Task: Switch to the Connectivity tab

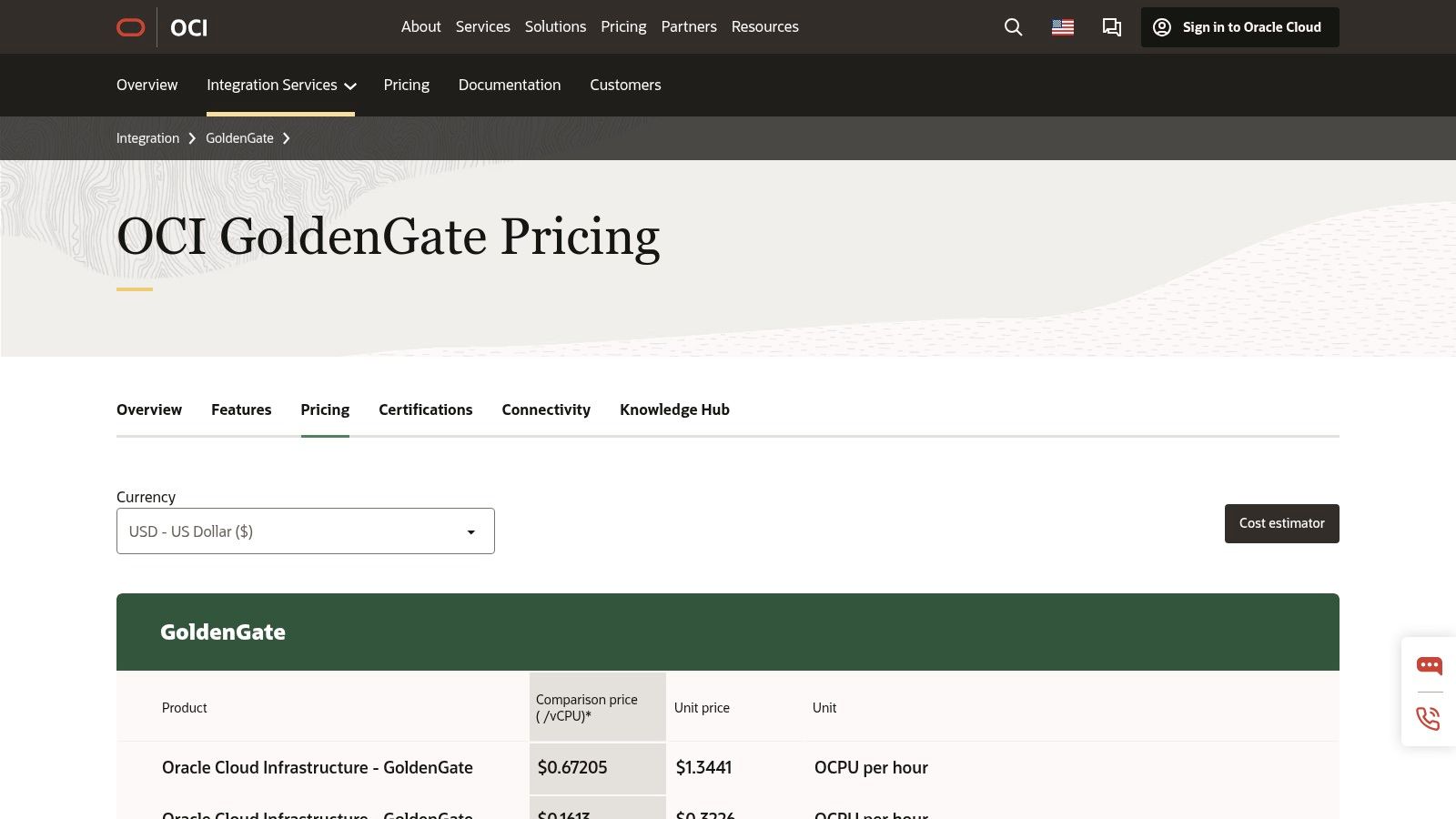Action: [546, 409]
